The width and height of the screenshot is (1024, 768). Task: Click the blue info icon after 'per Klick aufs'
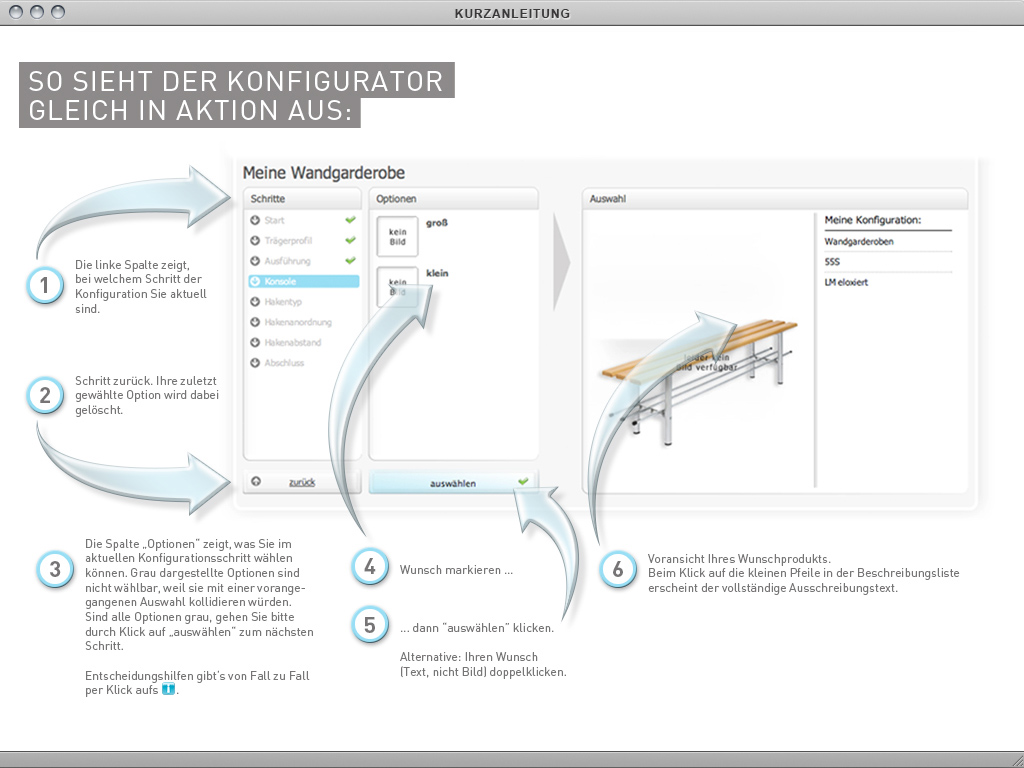coord(168,689)
